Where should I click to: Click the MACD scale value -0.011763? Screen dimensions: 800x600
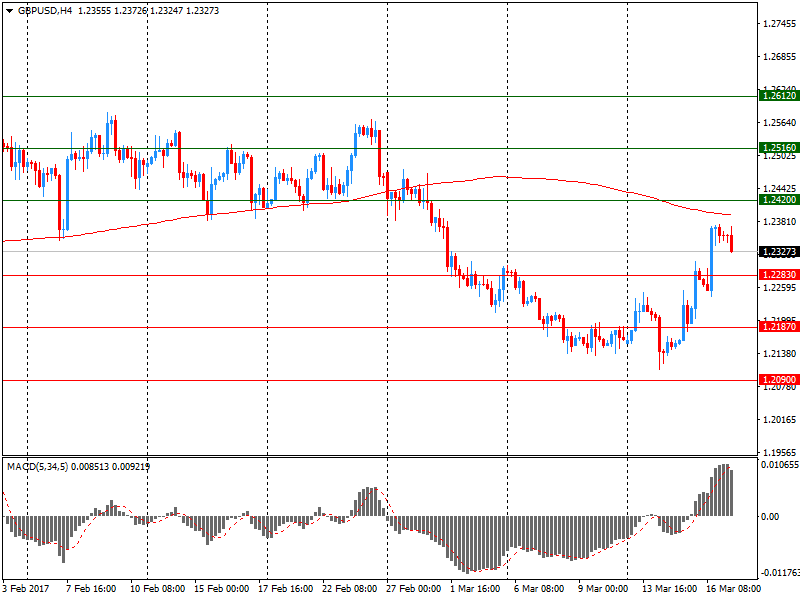[780, 572]
